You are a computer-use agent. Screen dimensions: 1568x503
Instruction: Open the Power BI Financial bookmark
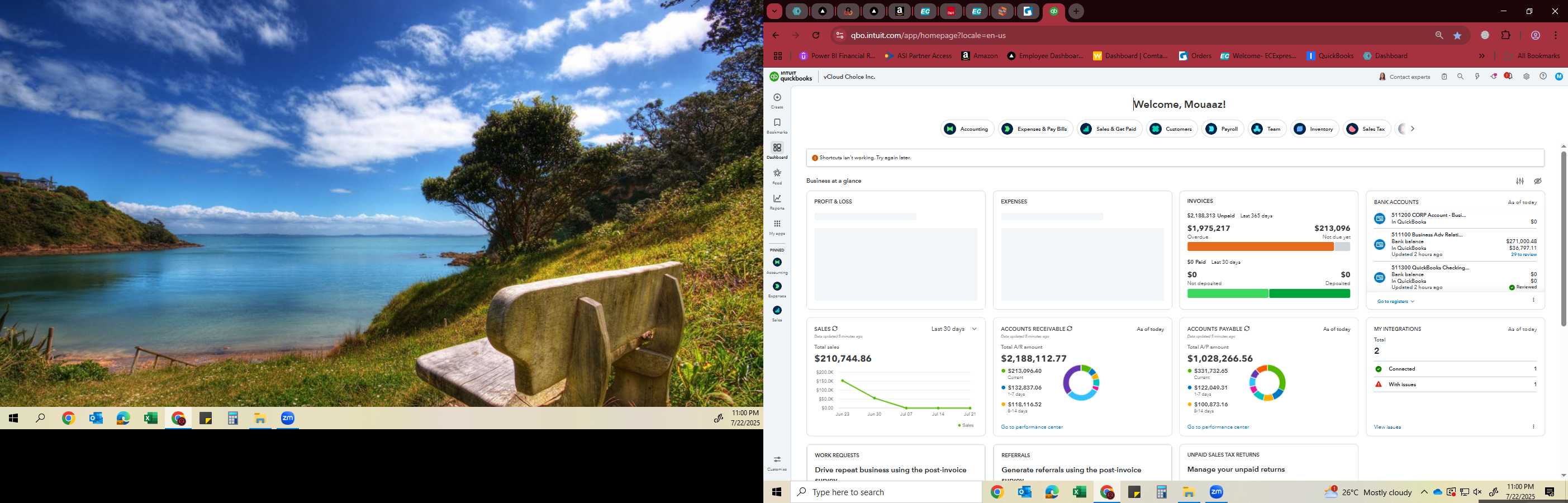[837, 56]
